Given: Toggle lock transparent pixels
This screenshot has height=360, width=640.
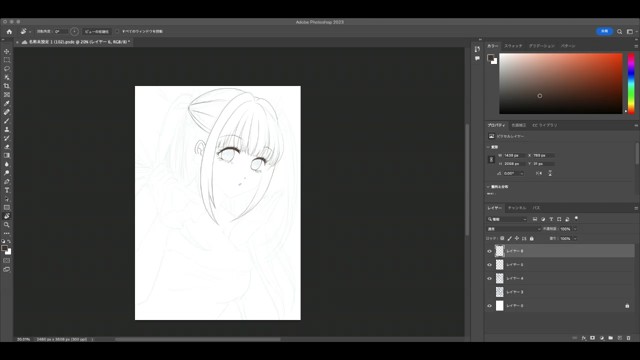Looking at the screenshot, I should 502,238.
